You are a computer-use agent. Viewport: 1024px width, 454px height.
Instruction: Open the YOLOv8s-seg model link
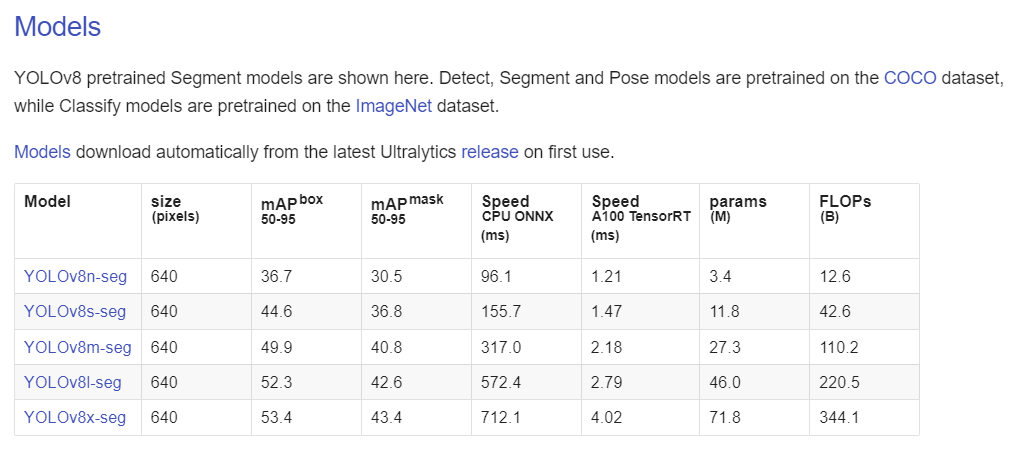coord(75,311)
